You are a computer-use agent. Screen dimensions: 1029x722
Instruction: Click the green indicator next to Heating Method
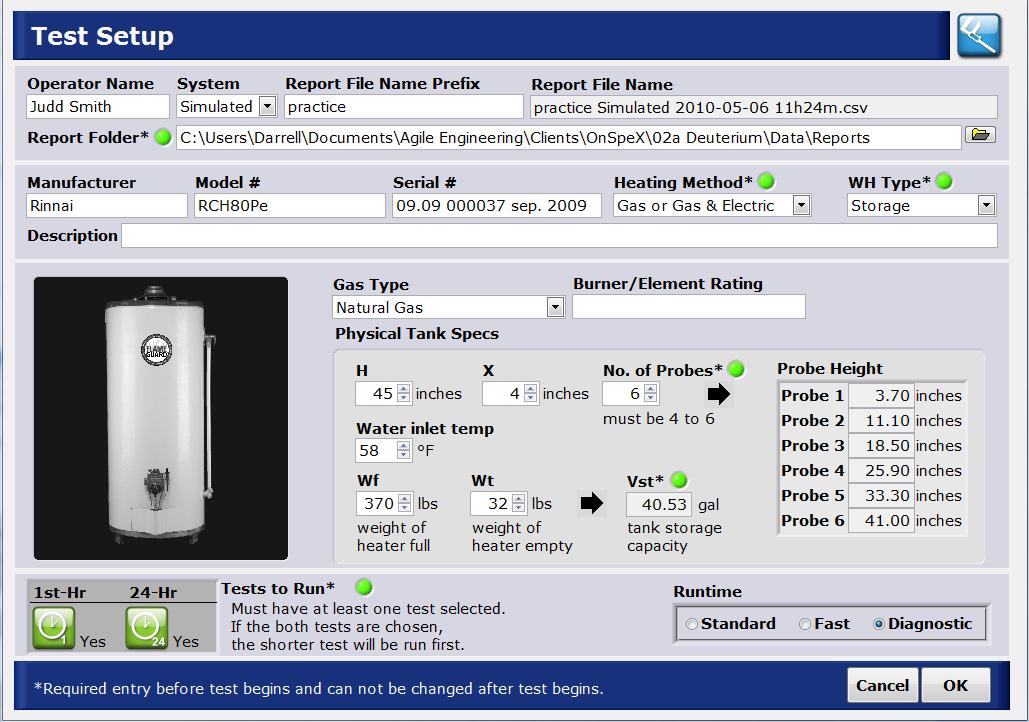[x=766, y=182]
